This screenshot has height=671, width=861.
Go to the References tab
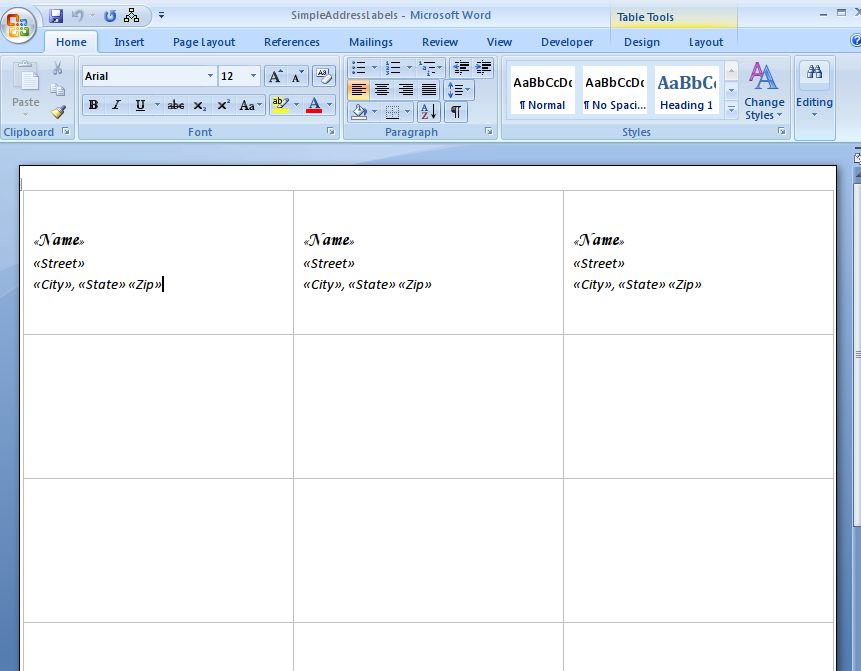click(292, 42)
